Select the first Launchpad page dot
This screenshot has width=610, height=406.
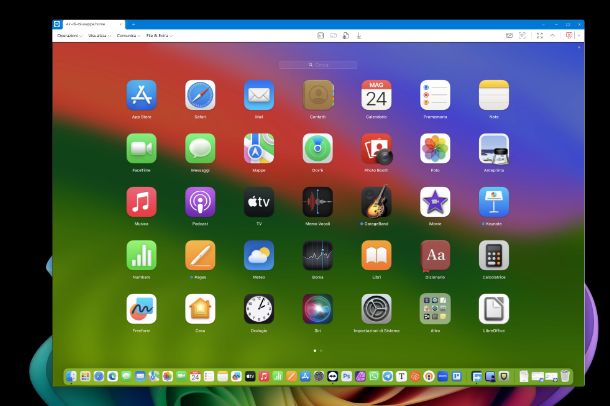pyautogui.click(x=315, y=350)
